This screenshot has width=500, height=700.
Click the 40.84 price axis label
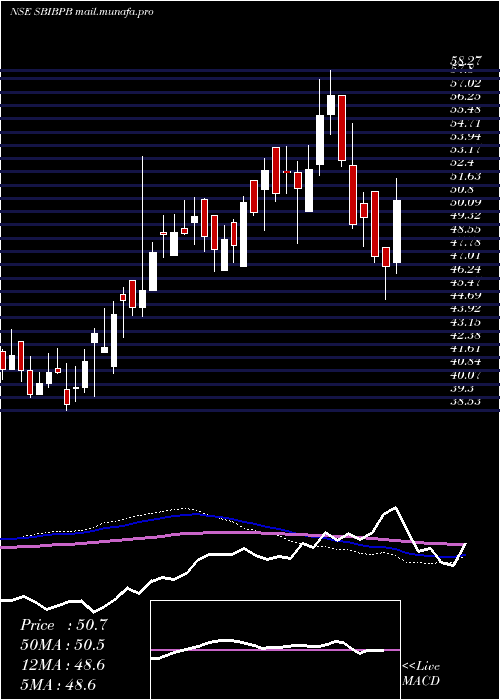click(x=464, y=362)
